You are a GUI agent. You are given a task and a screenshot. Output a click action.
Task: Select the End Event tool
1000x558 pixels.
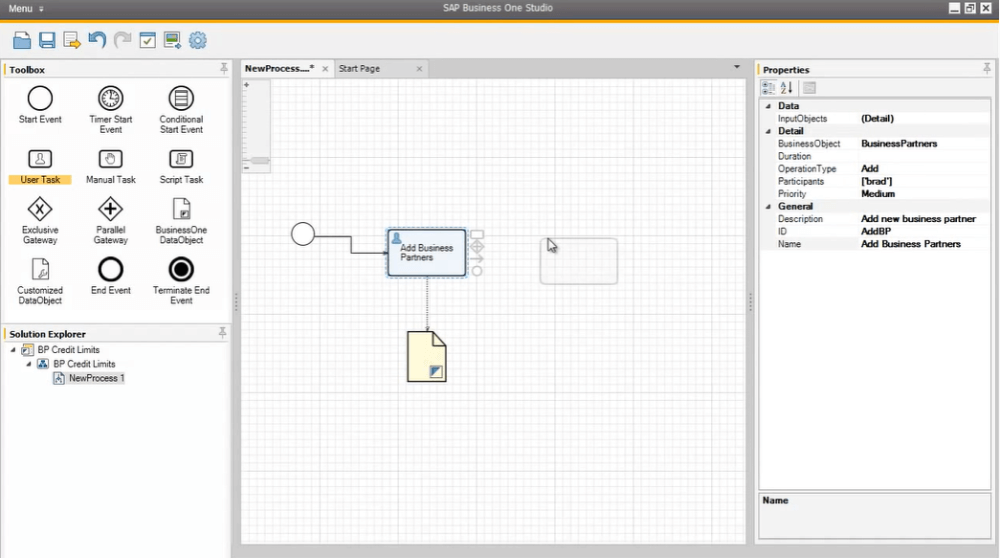[x=110, y=275]
